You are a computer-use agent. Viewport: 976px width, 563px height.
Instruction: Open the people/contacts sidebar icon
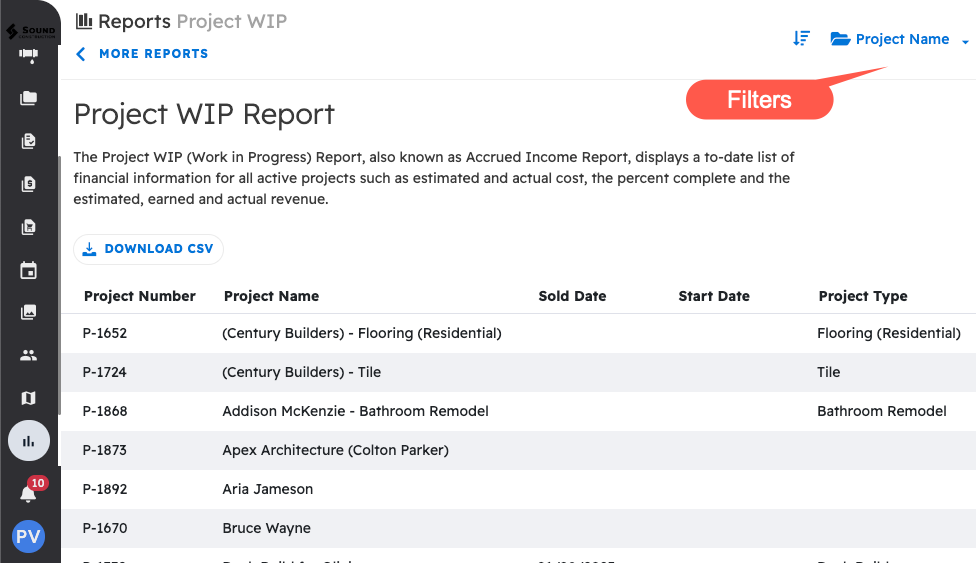tap(29, 355)
